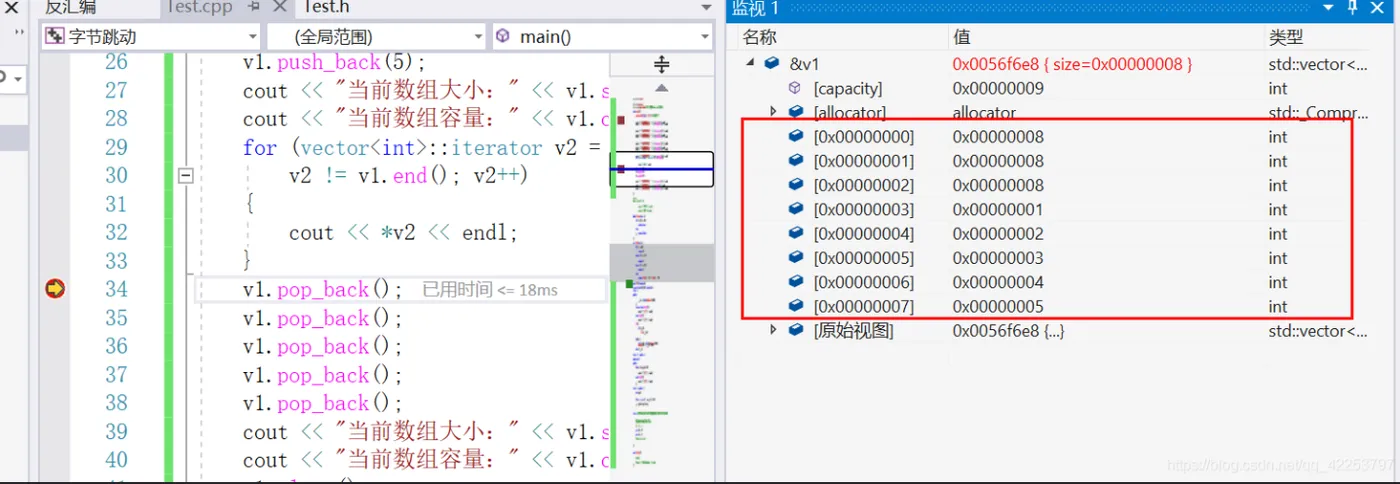Screen dimensions: 1400x484
Task: Select the &v1 row name
Action: pyautogui.click(x=805, y=64)
